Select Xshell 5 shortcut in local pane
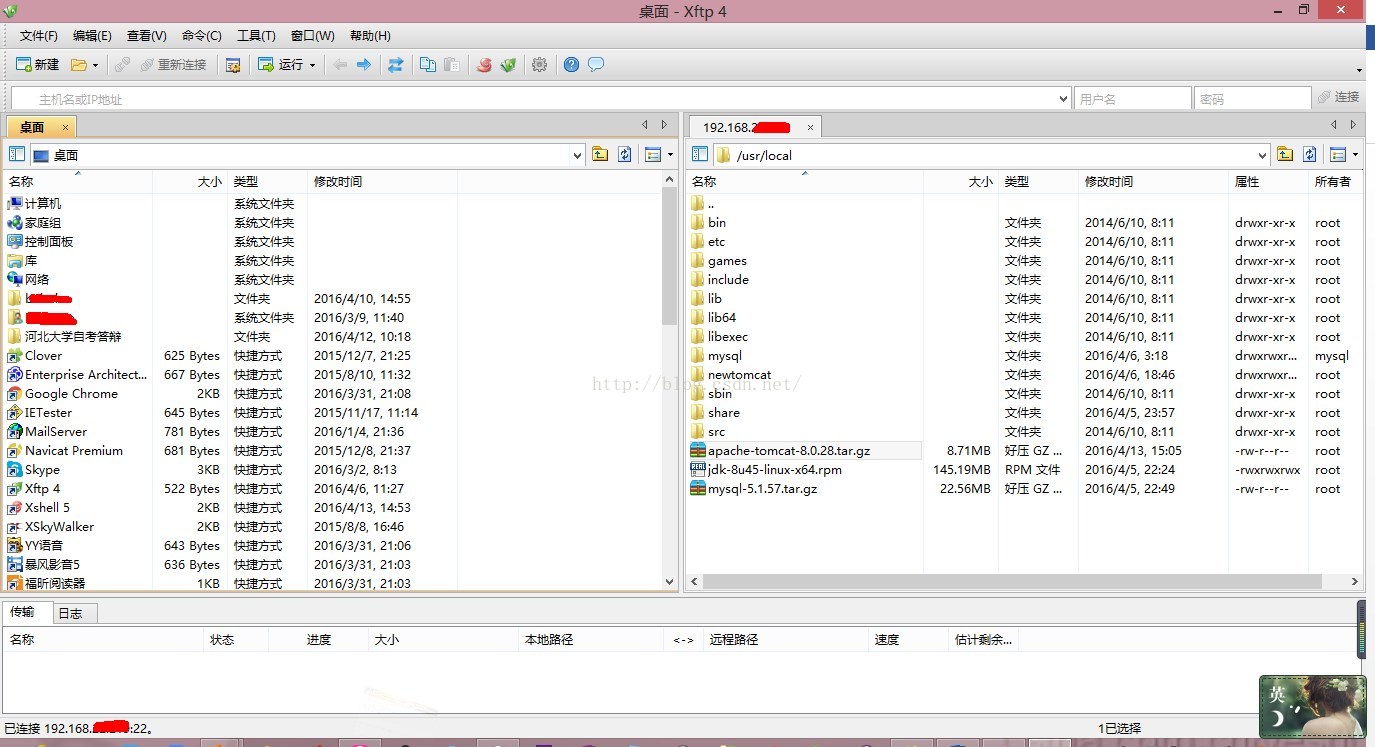 47,508
